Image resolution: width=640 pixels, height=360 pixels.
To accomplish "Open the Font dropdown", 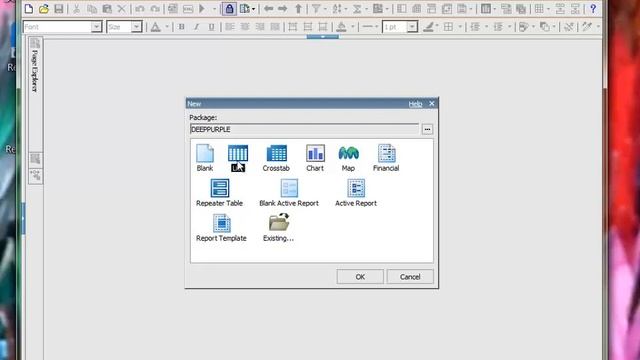I will click(x=96, y=27).
